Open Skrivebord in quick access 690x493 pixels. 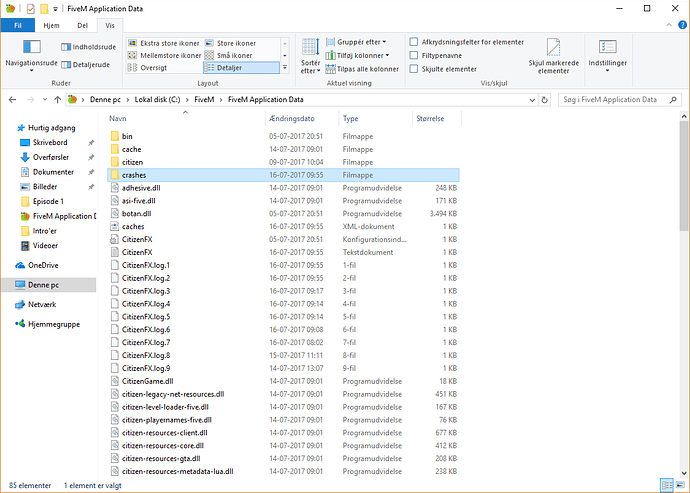[50, 143]
